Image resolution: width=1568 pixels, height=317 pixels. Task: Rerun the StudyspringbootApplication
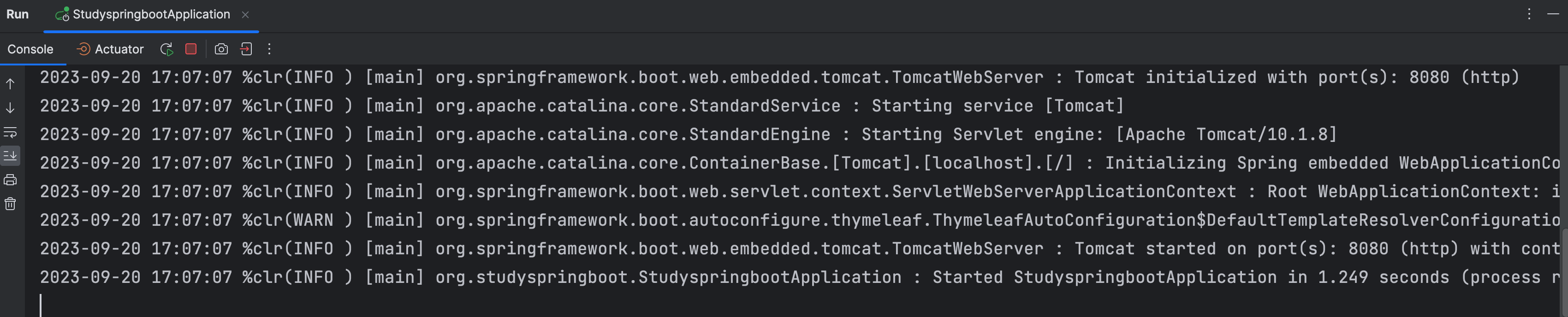point(166,49)
